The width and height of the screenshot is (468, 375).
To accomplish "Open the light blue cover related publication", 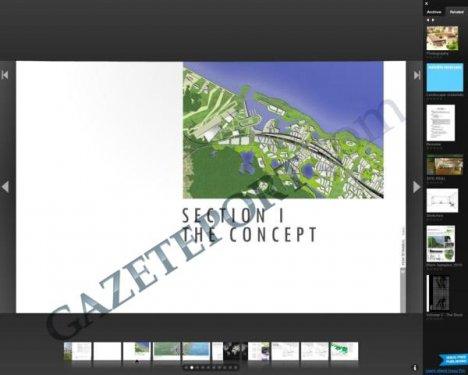I will click(445, 77).
